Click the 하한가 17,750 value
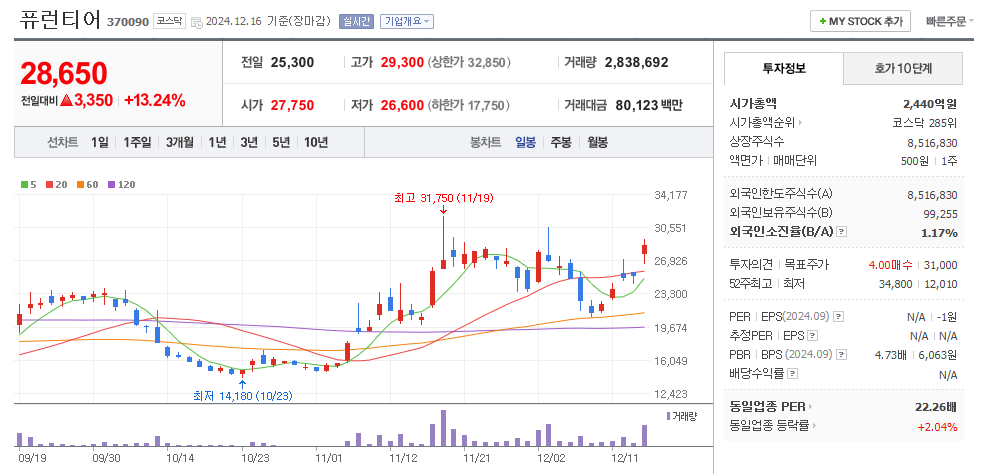 pos(469,105)
